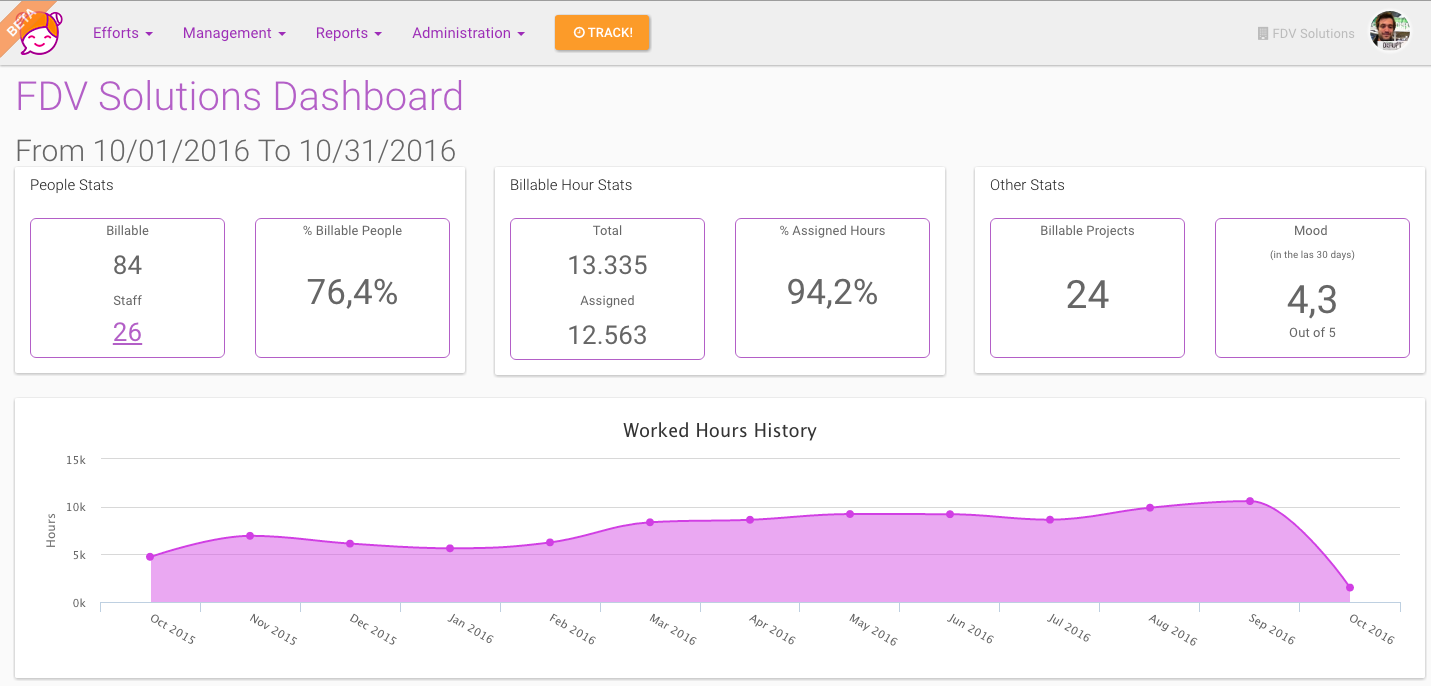Click the Mar 2016 data point
Screen dimensions: 1431x686
650,522
